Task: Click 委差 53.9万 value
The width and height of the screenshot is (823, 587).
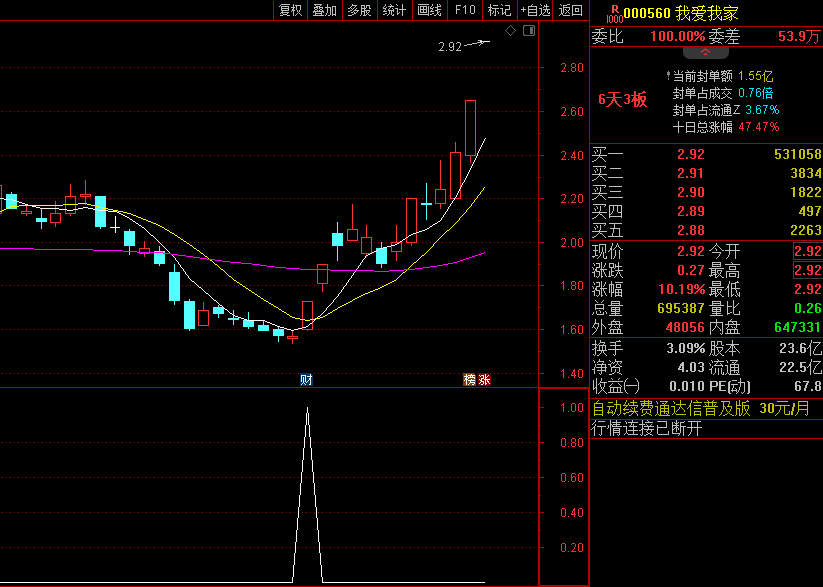Action: (x=799, y=36)
